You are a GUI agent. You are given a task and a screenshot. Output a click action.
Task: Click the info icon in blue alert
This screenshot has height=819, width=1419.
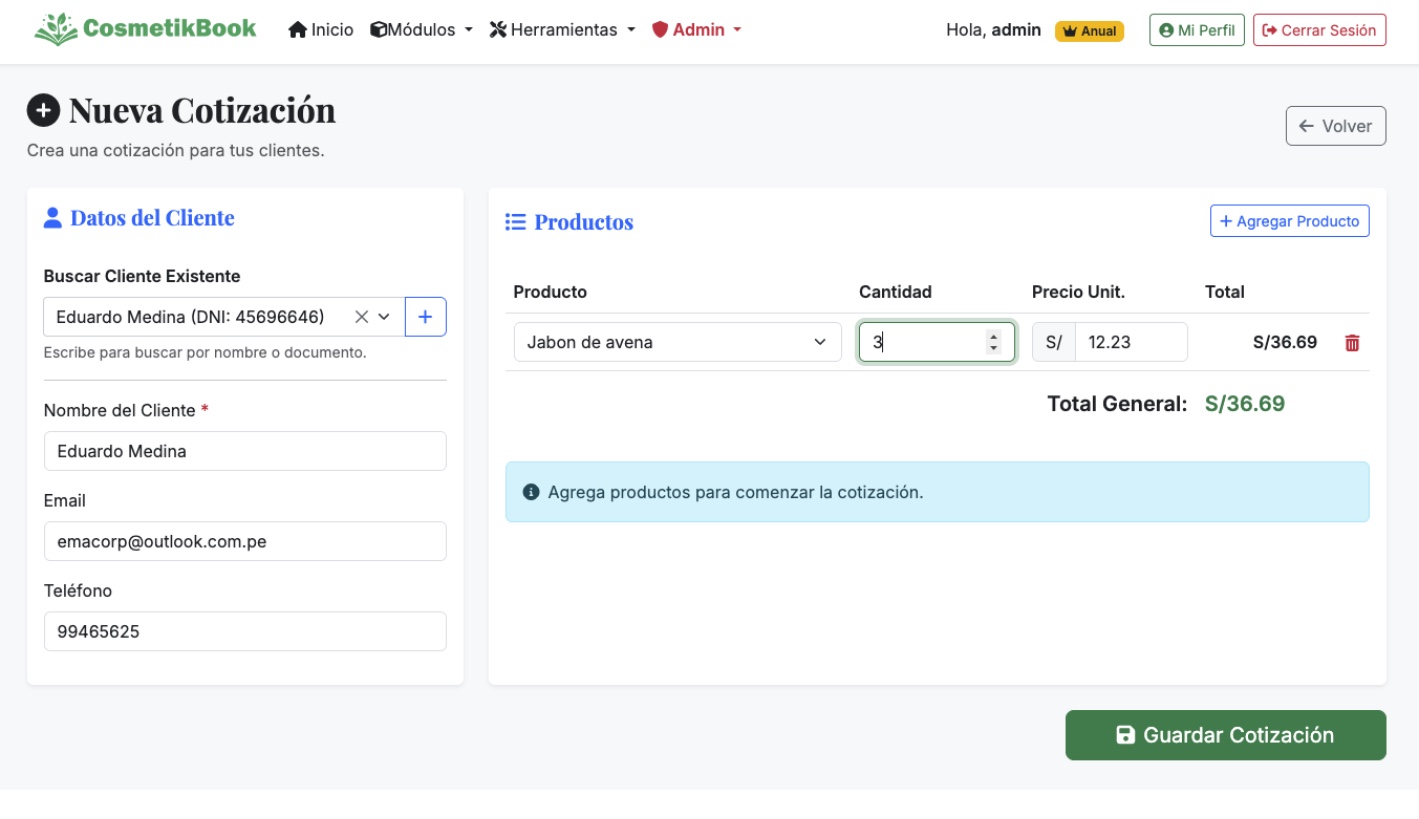tap(531, 492)
